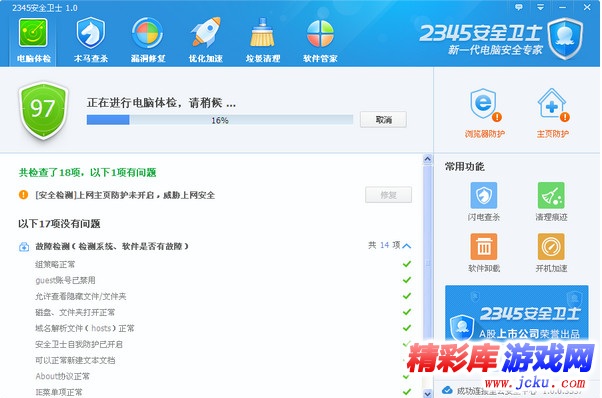Click green checkmark beside hosts 正常 row

coord(407,328)
